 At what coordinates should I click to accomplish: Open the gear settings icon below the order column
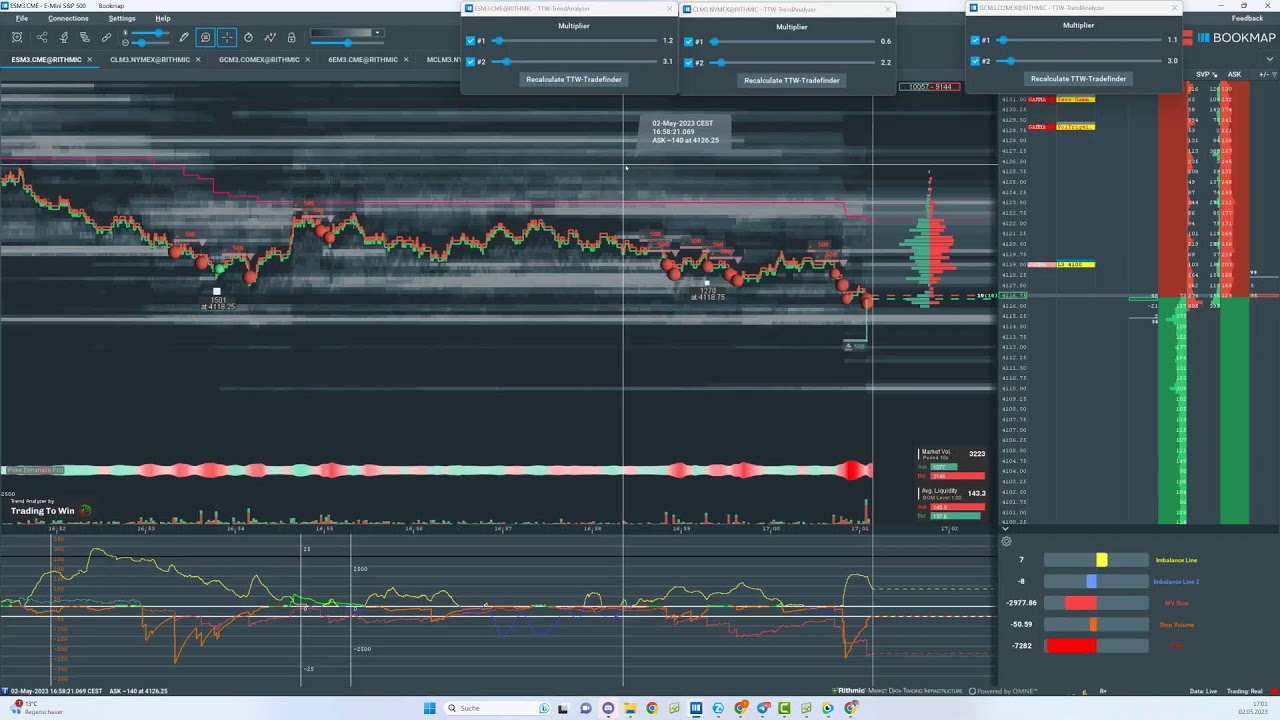(1006, 542)
